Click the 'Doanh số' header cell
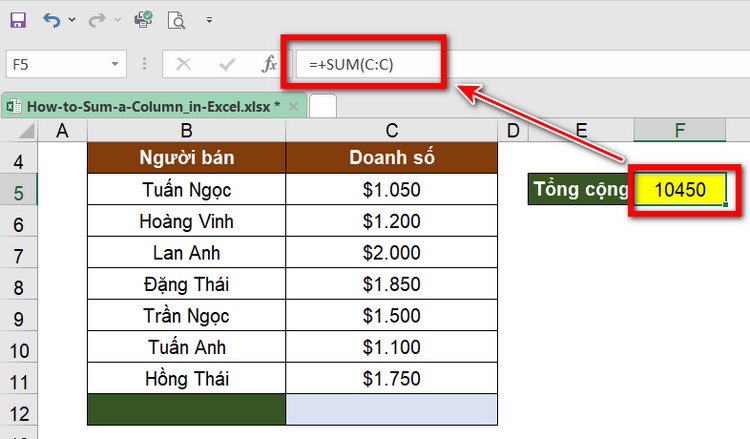The height and width of the screenshot is (439, 750). 392,157
